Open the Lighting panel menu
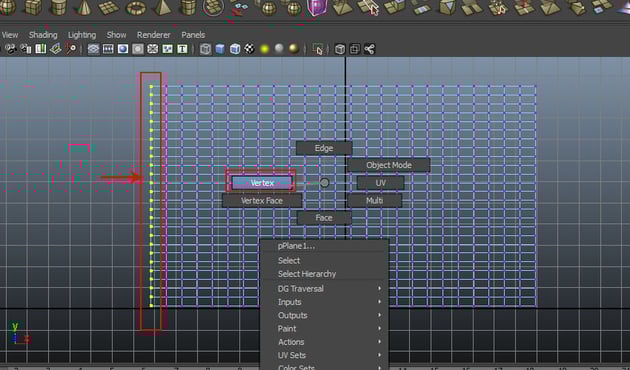This screenshot has width=630, height=370. click(82, 35)
